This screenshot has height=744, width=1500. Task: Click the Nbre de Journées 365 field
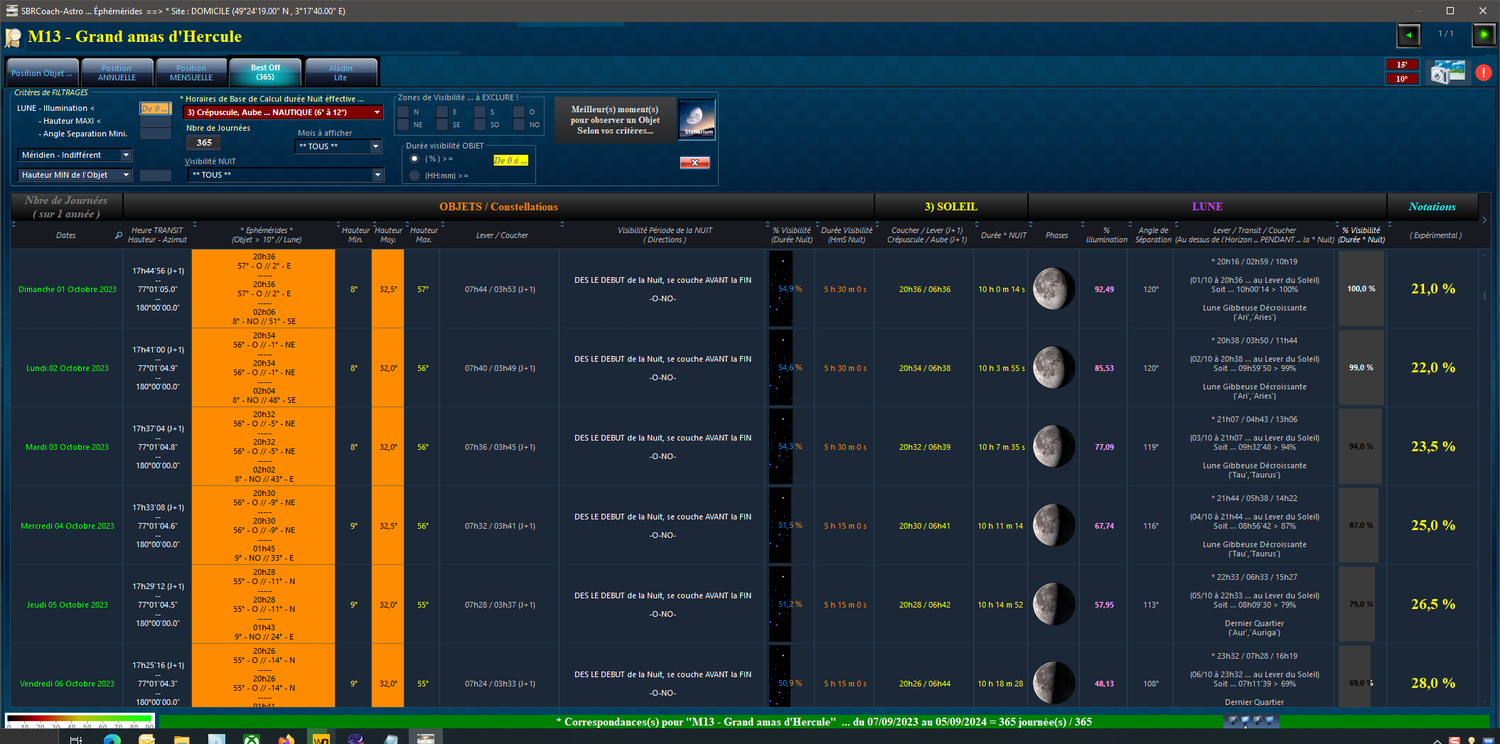pos(204,143)
